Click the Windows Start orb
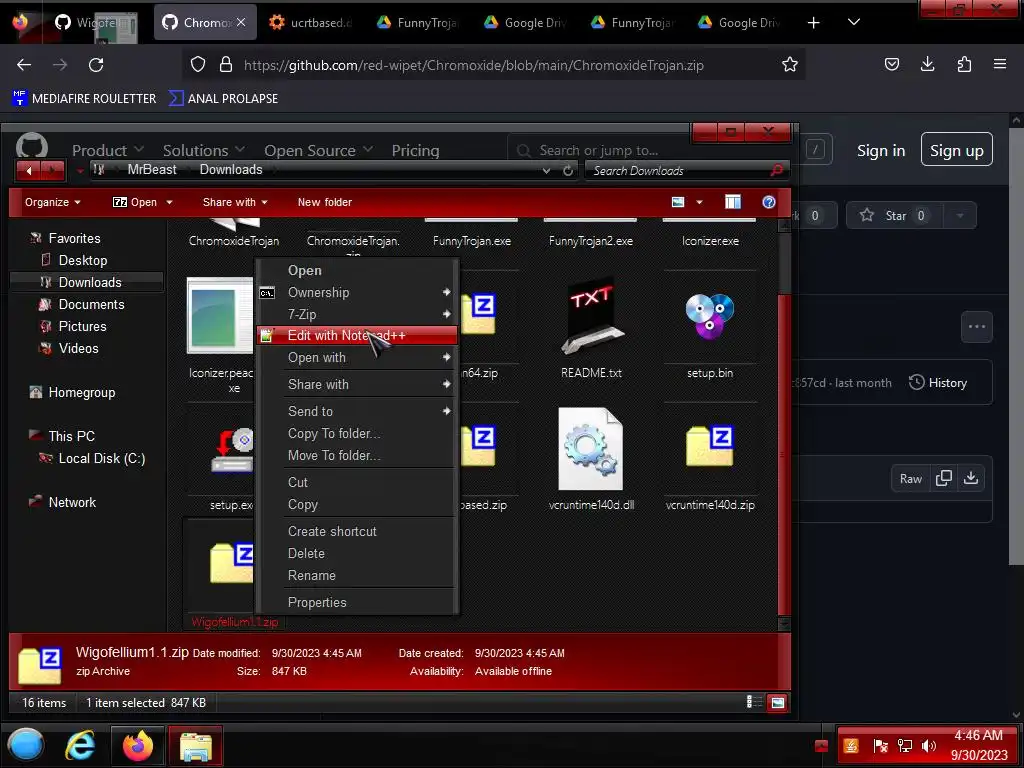Image resolution: width=1024 pixels, height=768 pixels. 26,745
